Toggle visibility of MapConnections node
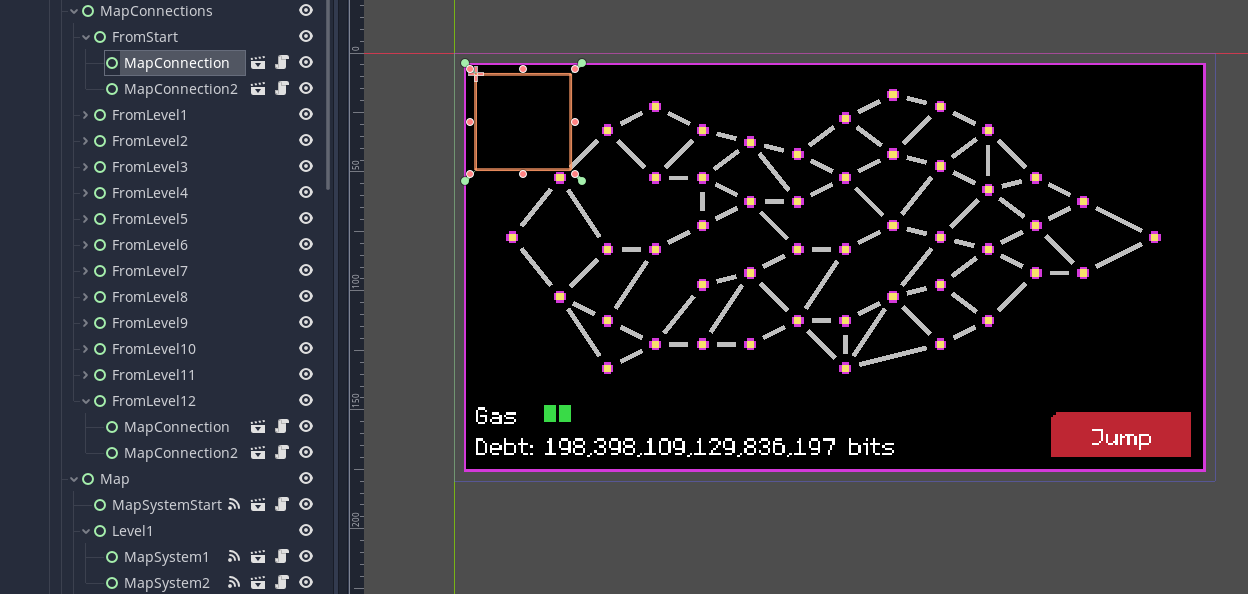 pyautogui.click(x=306, y=11)
